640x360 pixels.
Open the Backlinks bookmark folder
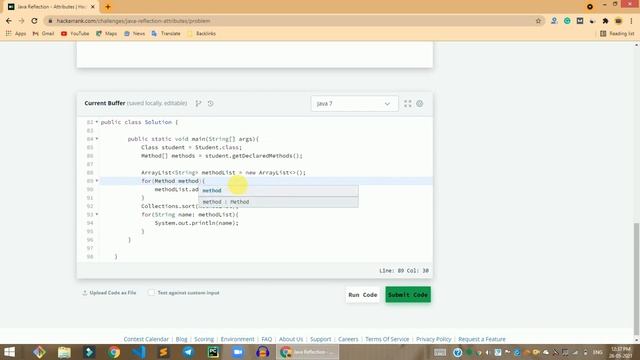tap(202, 33)
